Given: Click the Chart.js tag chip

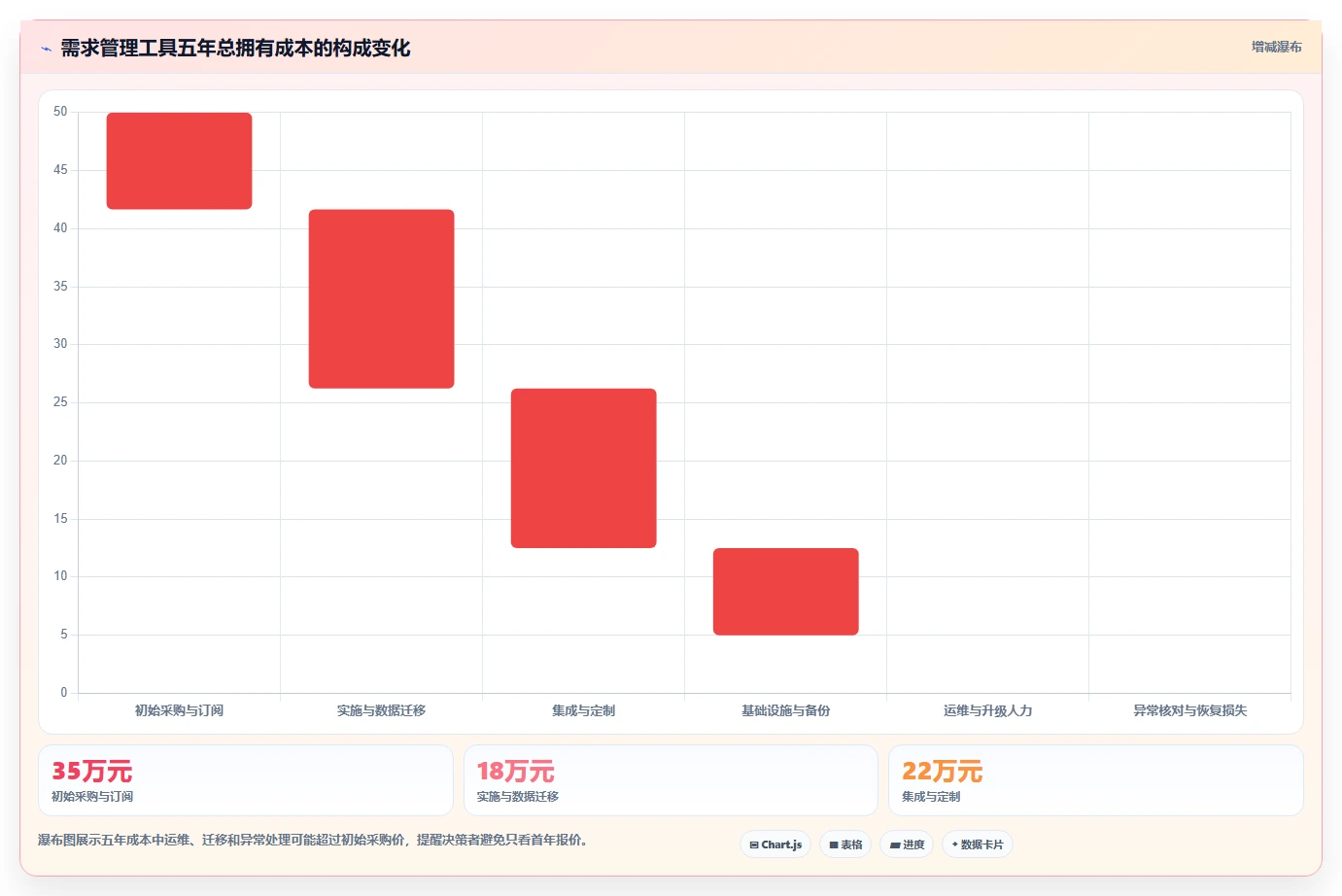Looking at the screenshot, I should pos(775,844).
